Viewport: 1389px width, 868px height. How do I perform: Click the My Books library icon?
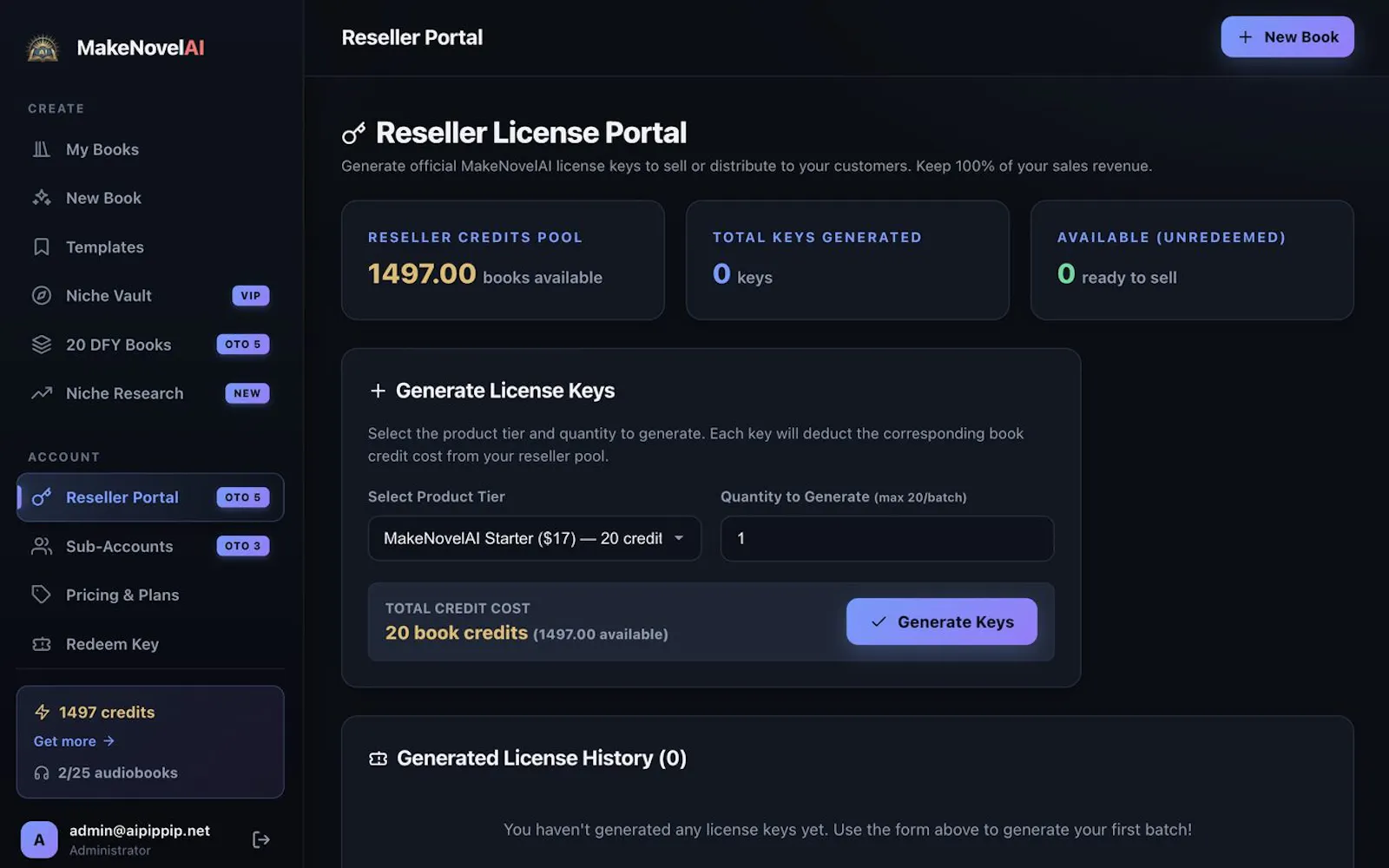click(x=42, y=149)
